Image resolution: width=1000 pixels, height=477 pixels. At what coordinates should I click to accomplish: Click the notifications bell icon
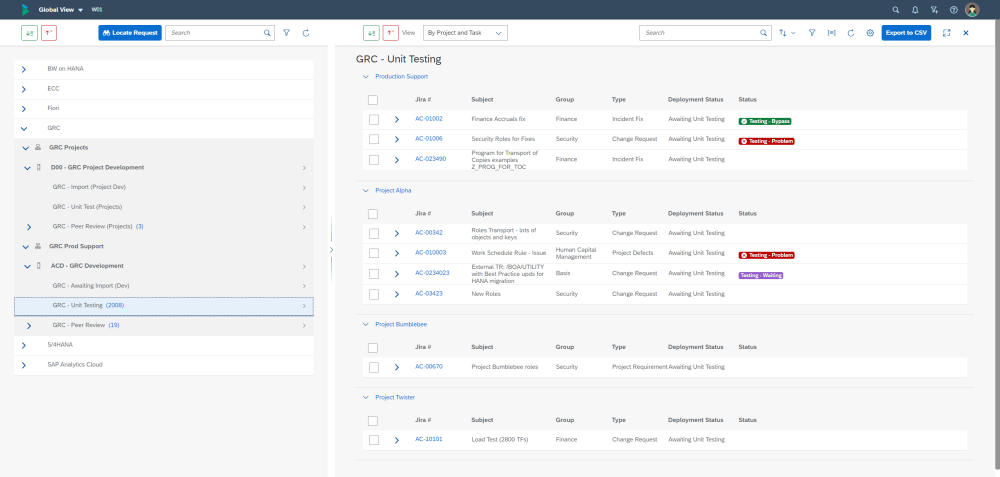[x=915, y=10]
